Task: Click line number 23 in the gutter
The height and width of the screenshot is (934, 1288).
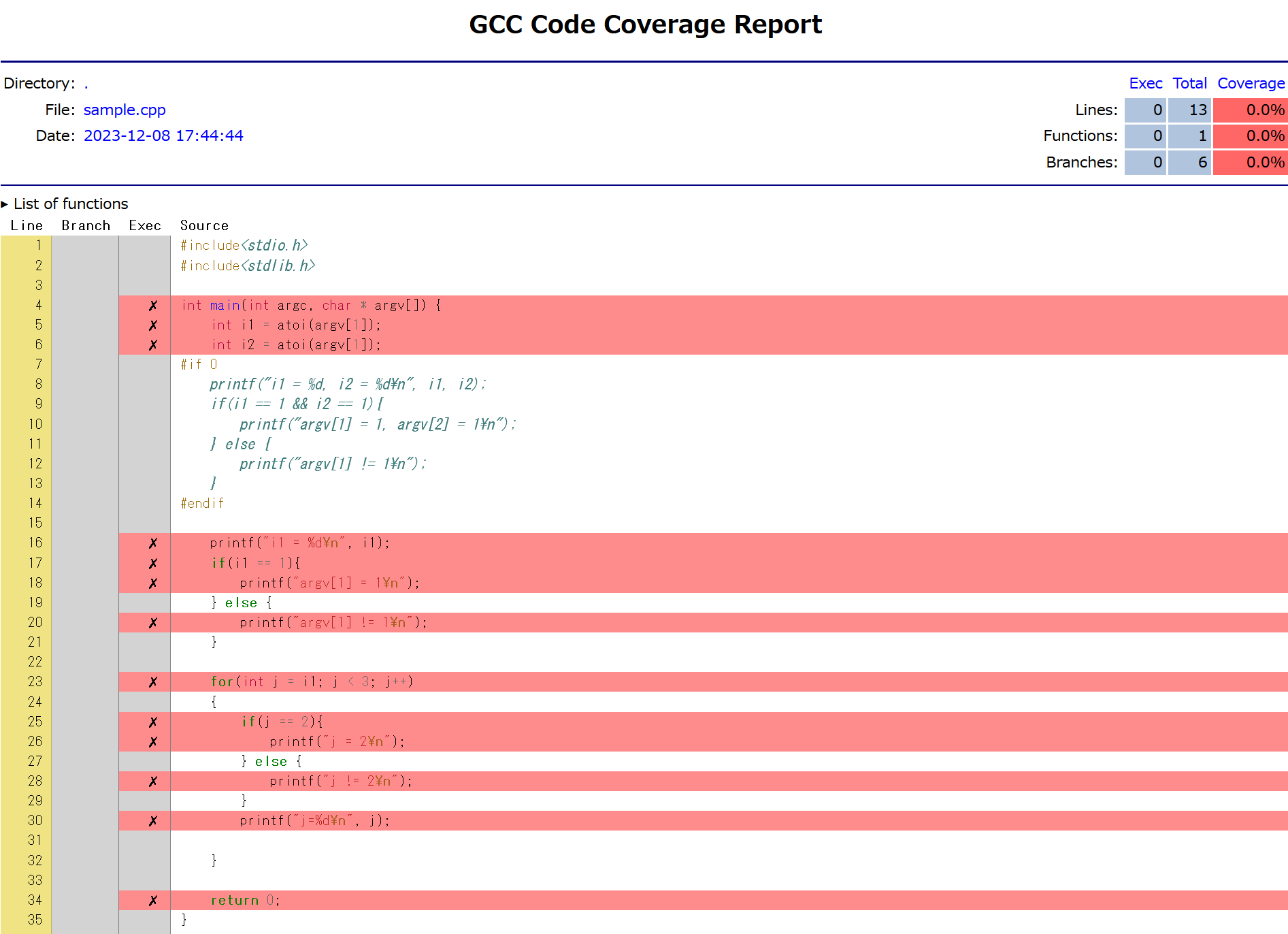Action: 35,681
